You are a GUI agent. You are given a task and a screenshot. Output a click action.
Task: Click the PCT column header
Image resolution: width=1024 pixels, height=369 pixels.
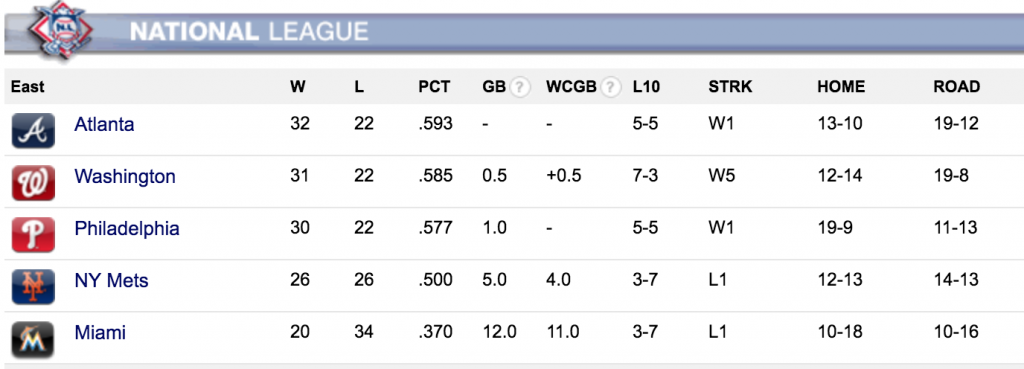434,87
